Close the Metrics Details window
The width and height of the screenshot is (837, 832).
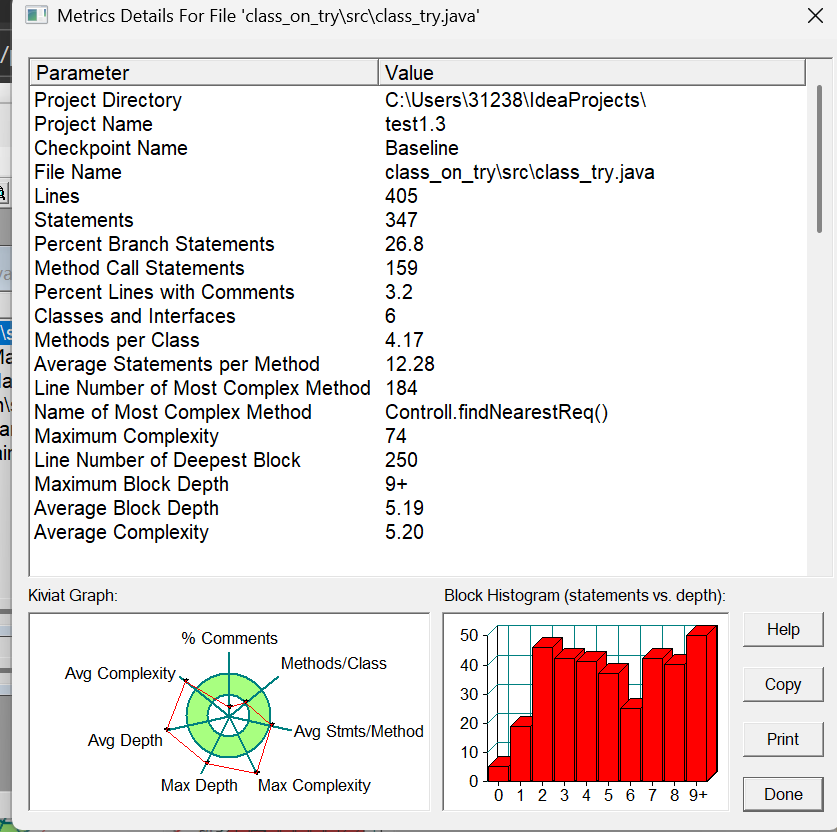(x=815, y=16)
